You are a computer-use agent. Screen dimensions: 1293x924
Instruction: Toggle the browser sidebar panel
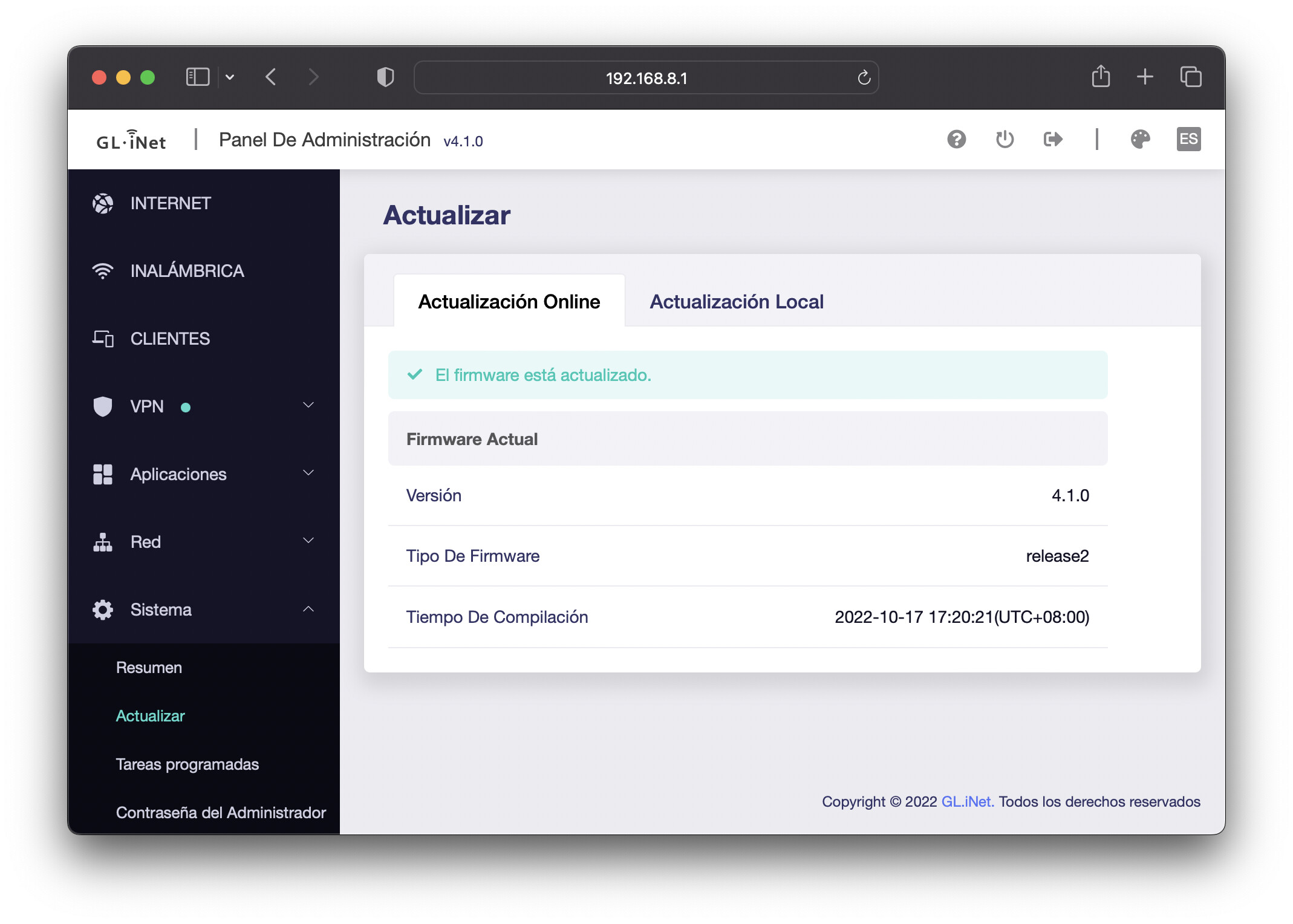tap(197, 77)
